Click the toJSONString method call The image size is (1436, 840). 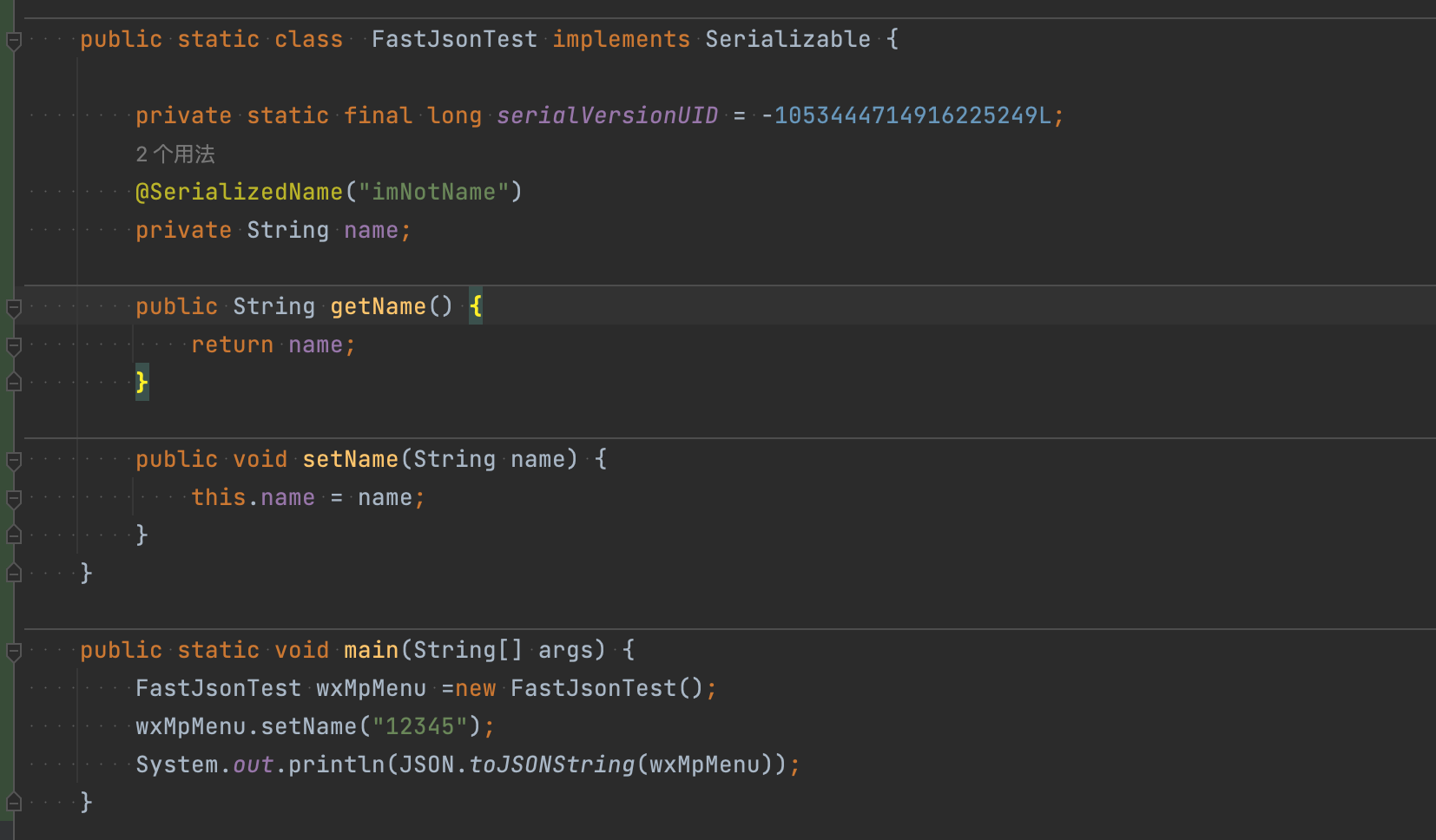pyautogui.click(x=551, y=765)
